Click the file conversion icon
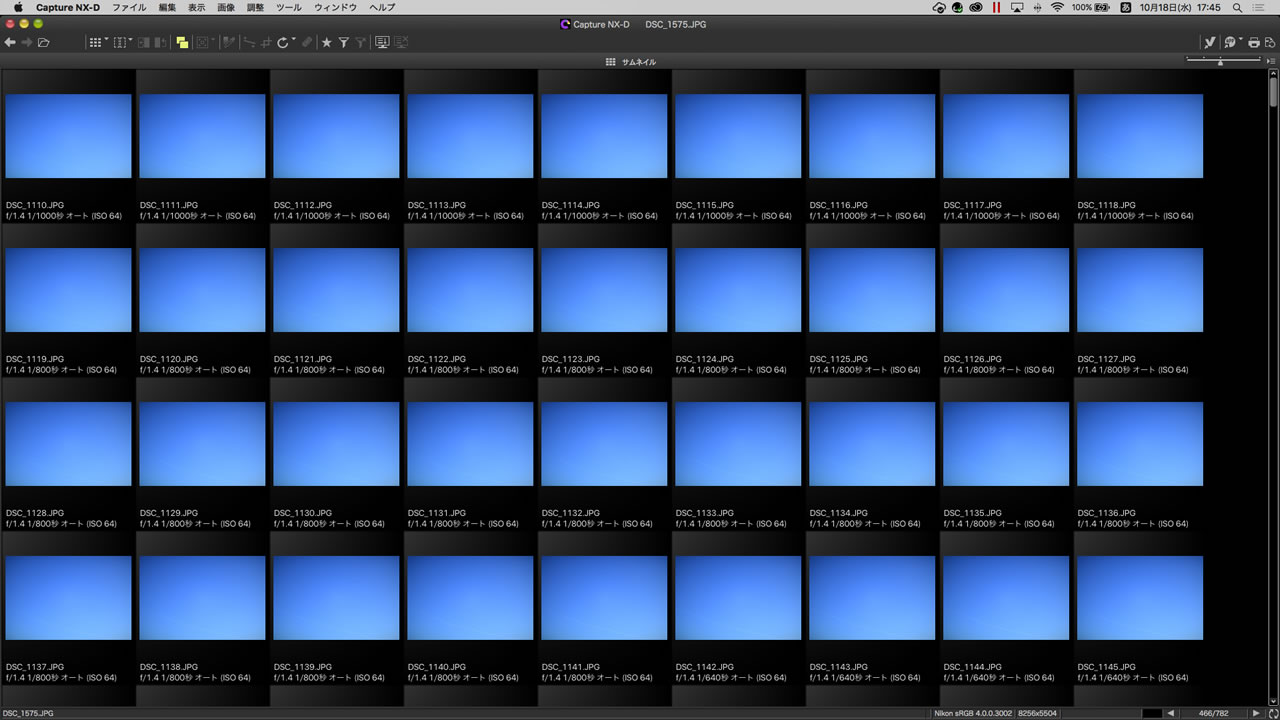The width and height of the screenshot is (1280, 720). [x=1230, y=42]
